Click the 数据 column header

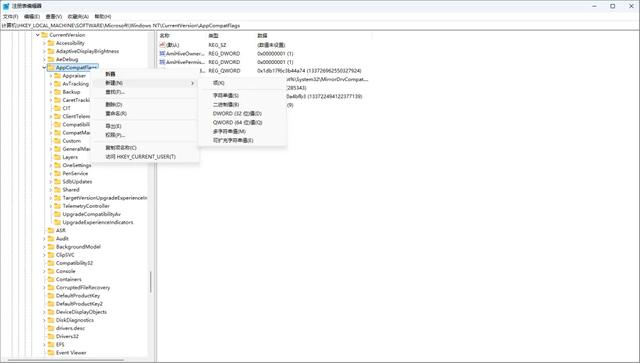click(x=314, y=36)
